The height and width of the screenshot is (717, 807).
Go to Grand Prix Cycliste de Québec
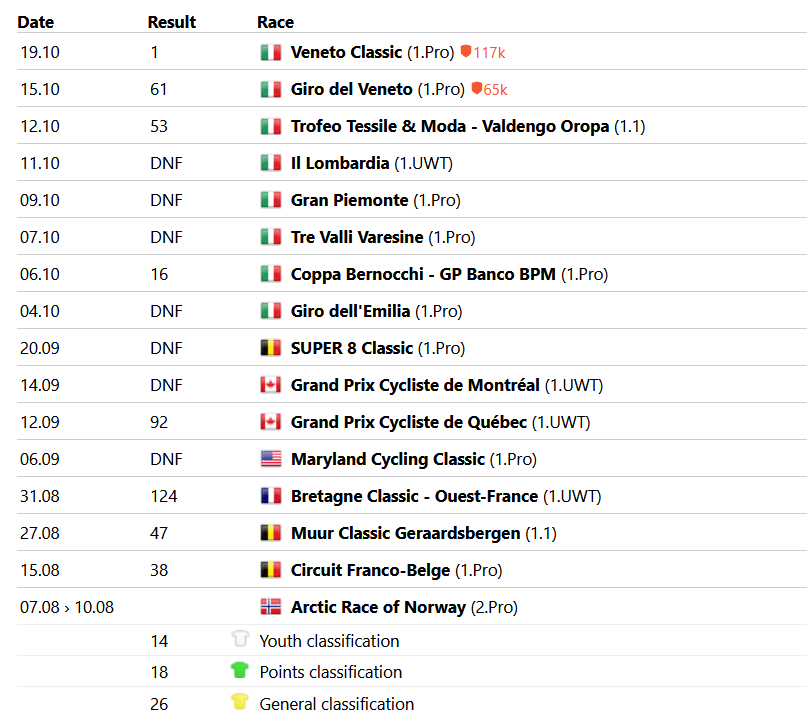[x=408, y=422]
